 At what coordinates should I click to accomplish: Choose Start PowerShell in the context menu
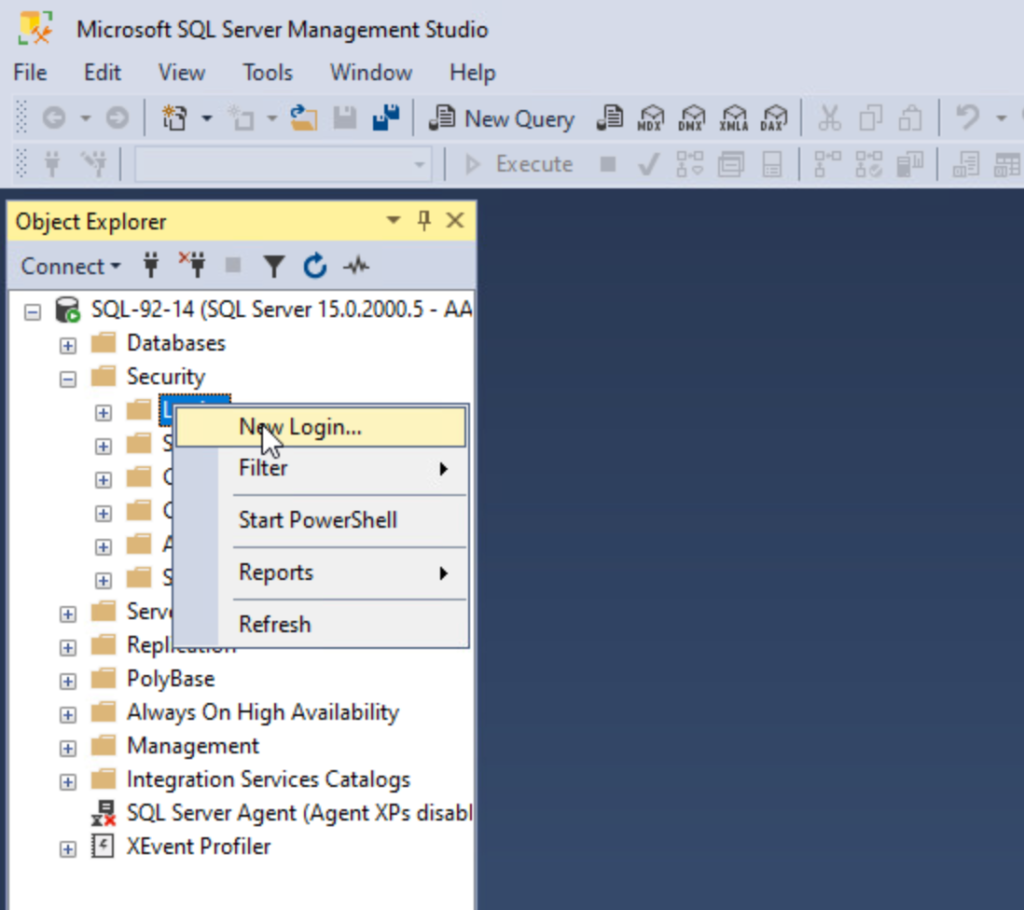pyautogui.click(x=318, y=520)
